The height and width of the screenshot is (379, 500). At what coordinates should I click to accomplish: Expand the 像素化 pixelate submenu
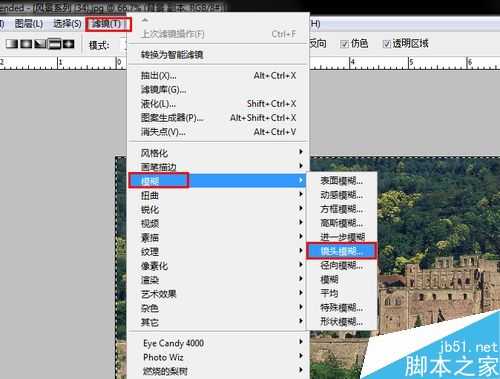(x=218, y=265)
